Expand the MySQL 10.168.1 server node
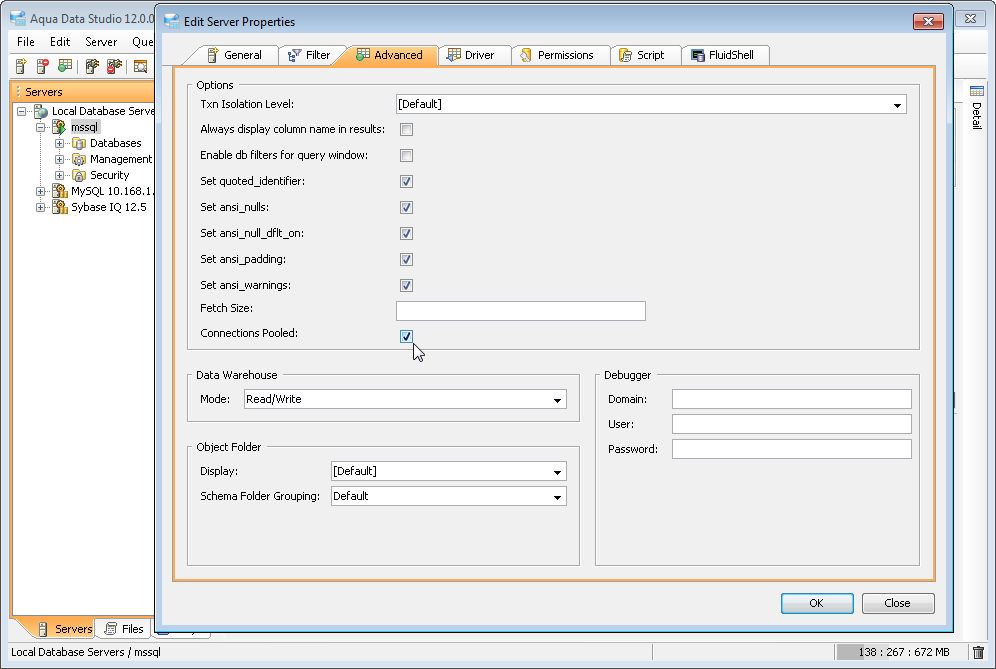Screen dimensions: 996x669 pos(41,191)
